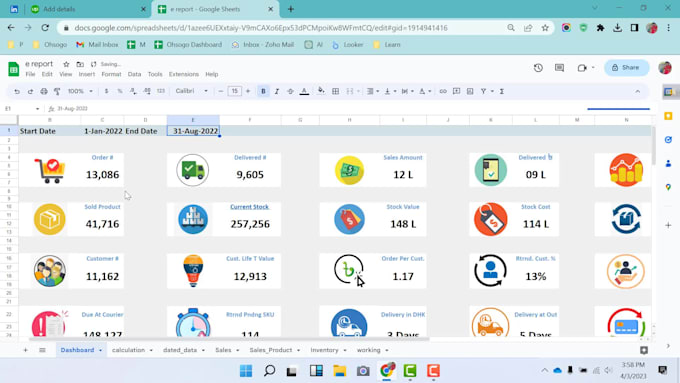
Task: Print the spreadsheet using printer icon
Action: pos(44,92)
